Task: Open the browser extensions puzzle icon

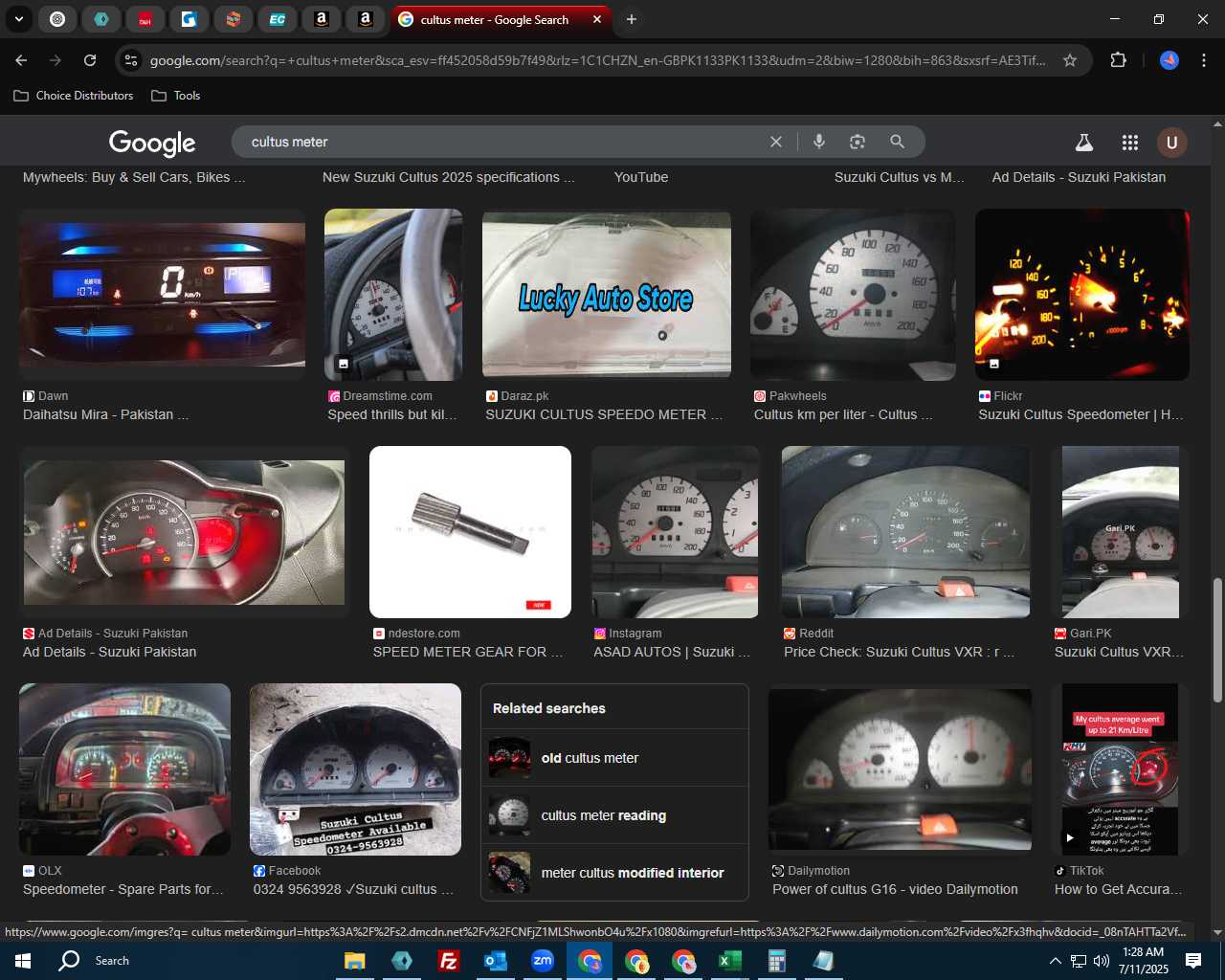Action: click(x=1118, y=60)
